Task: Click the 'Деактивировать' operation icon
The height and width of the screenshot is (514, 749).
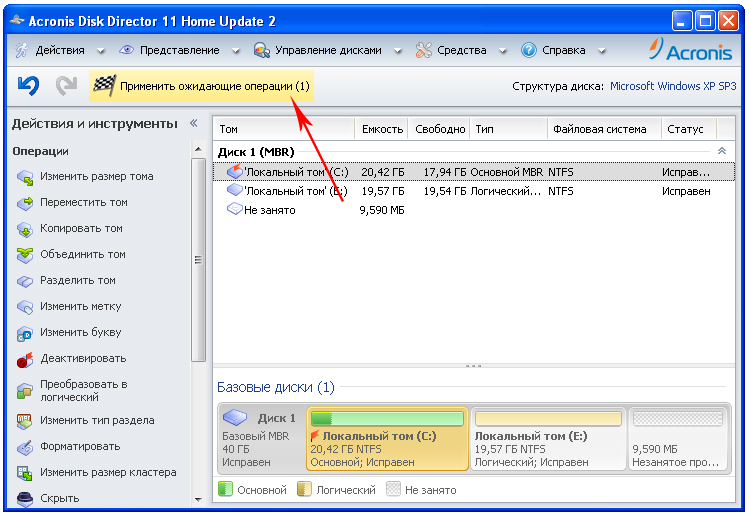Action: tap(25, 359)
